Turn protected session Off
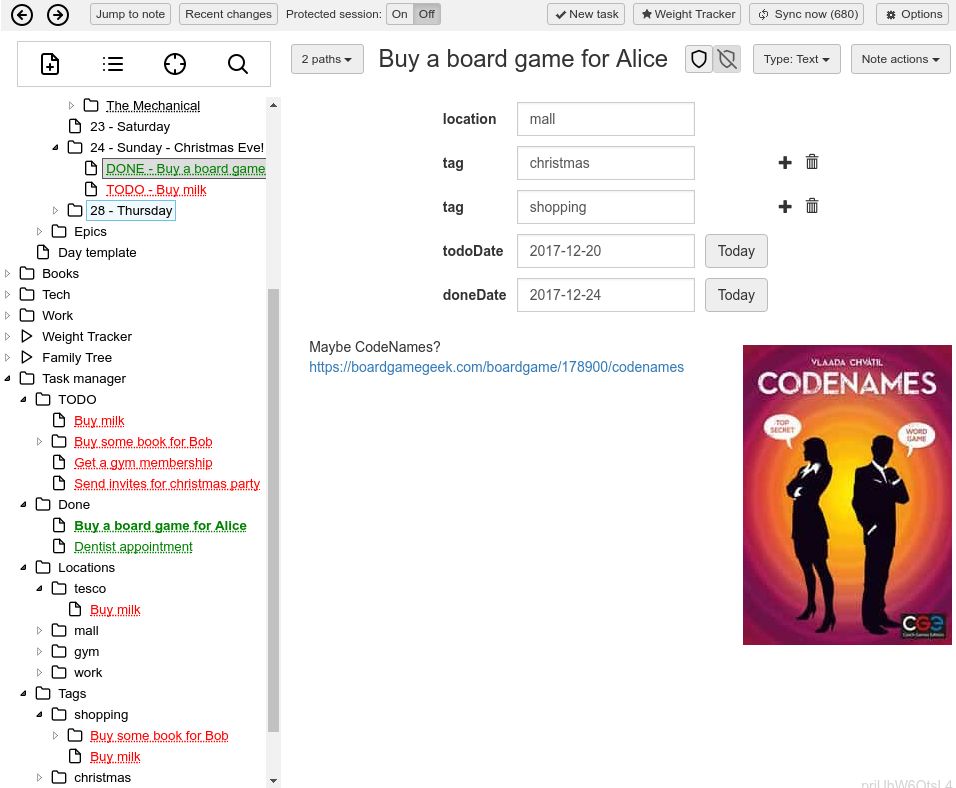This screenshot has height=788, width=956. (427, 14)
